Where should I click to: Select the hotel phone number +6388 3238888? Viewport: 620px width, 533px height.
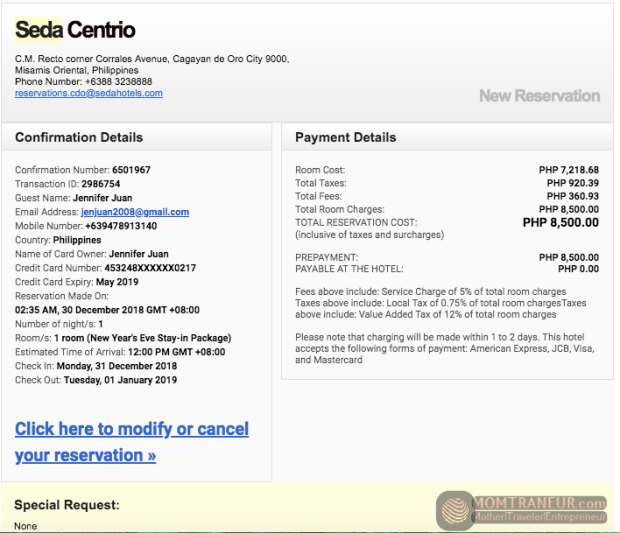119,81
